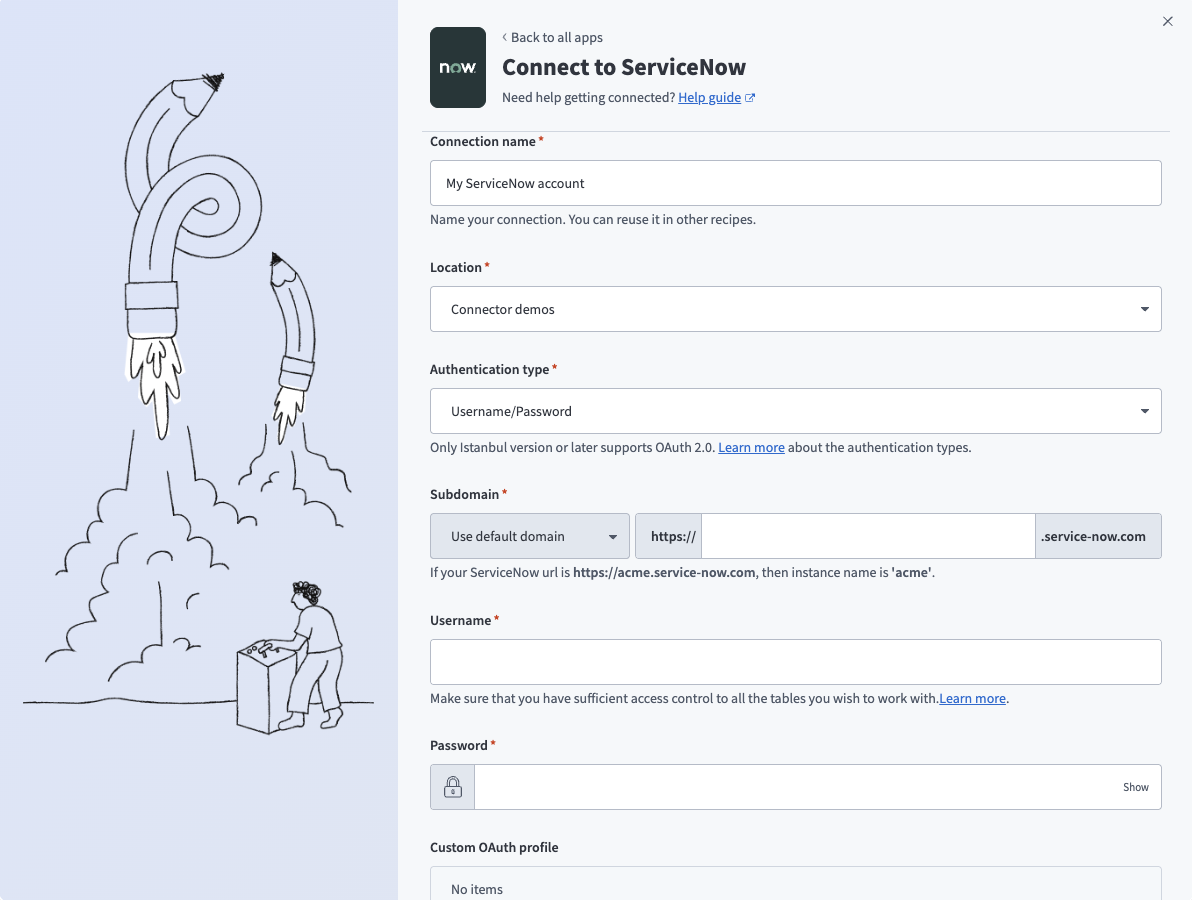Show the password text
1192x900 pixels.
pyautogui.click(x=1135, y=787)
